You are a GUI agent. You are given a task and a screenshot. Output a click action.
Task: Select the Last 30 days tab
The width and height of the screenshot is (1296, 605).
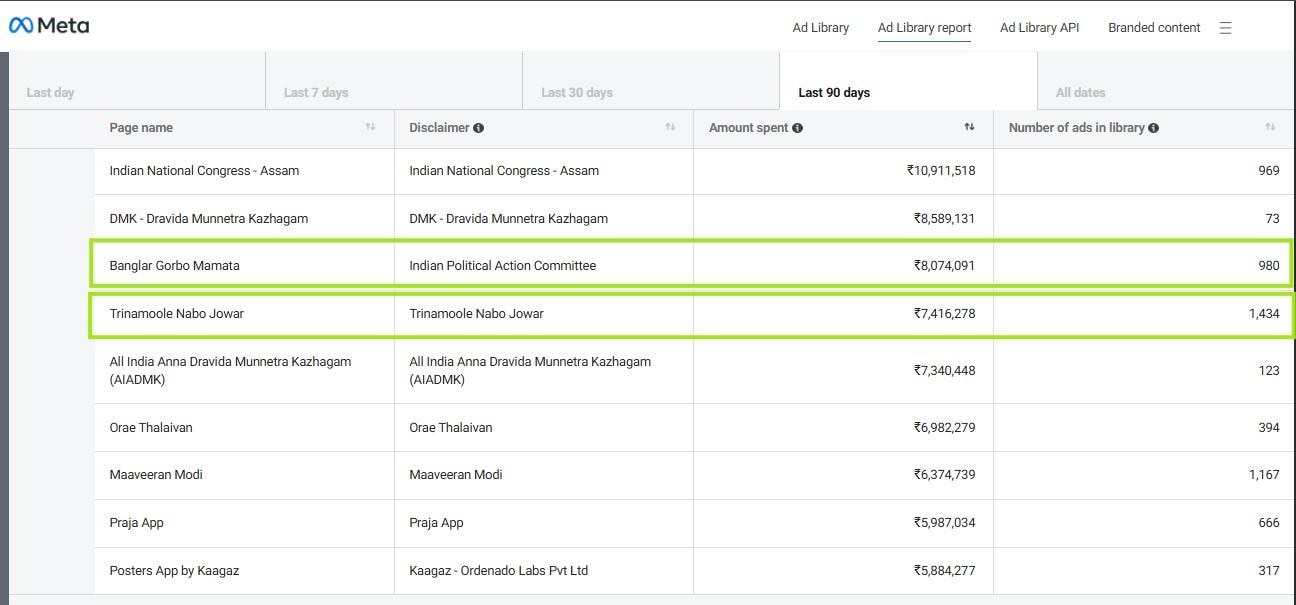576,92
